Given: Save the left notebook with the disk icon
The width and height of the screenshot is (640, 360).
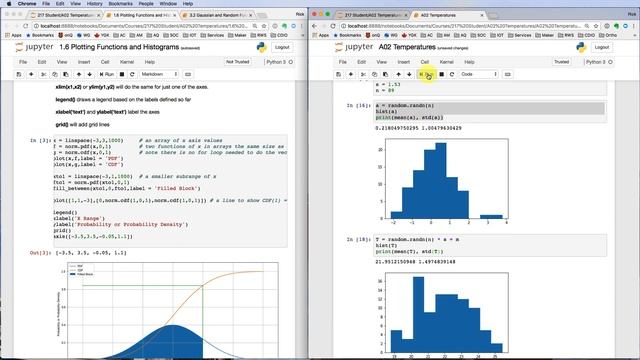Looking at the screenshot, I should [19, 74].
